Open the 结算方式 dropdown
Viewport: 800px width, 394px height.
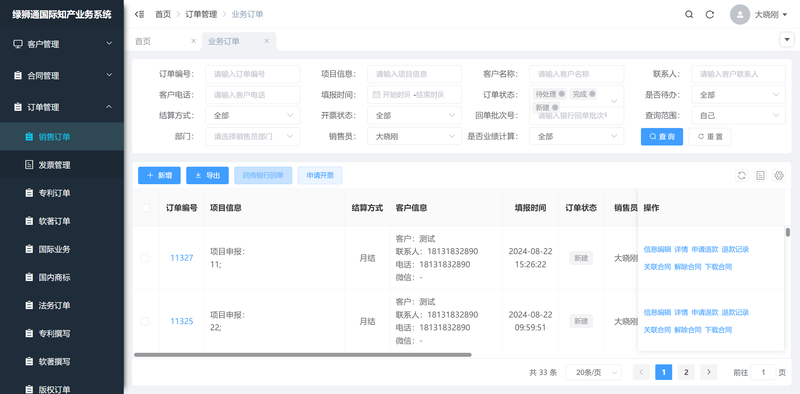point(253,115)
